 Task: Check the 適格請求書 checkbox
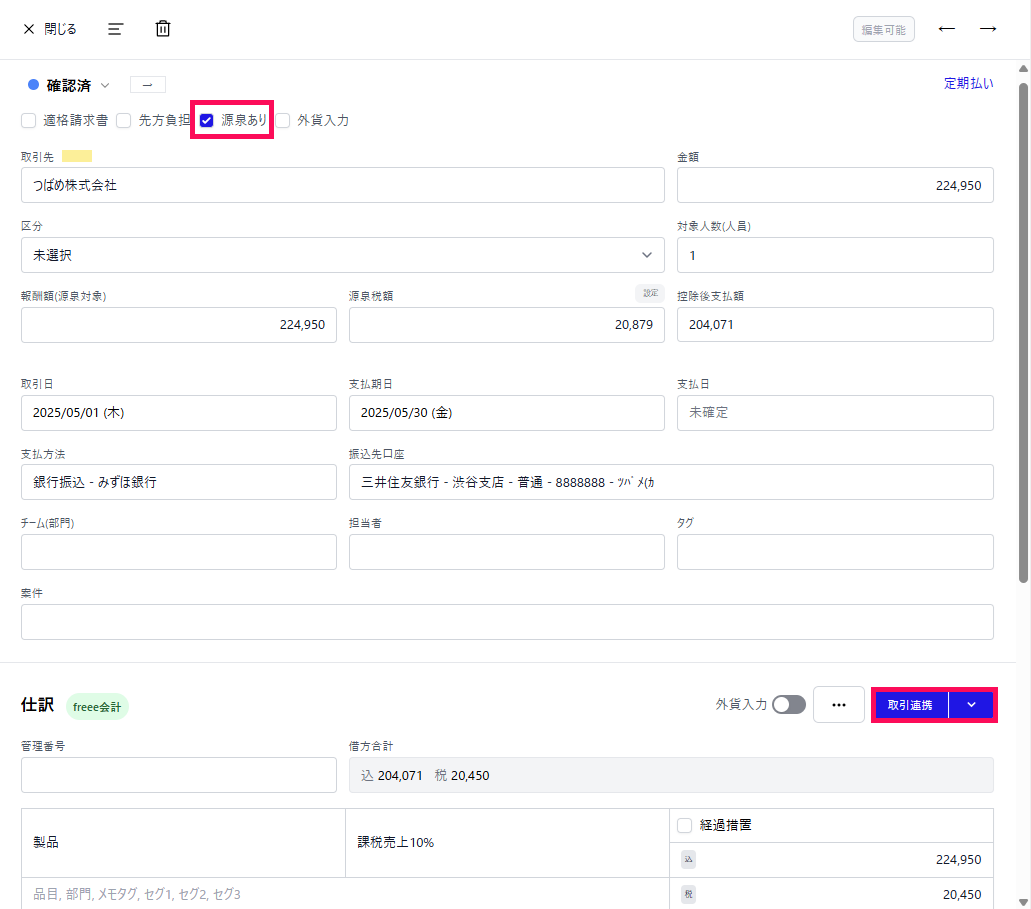point(28,120)
